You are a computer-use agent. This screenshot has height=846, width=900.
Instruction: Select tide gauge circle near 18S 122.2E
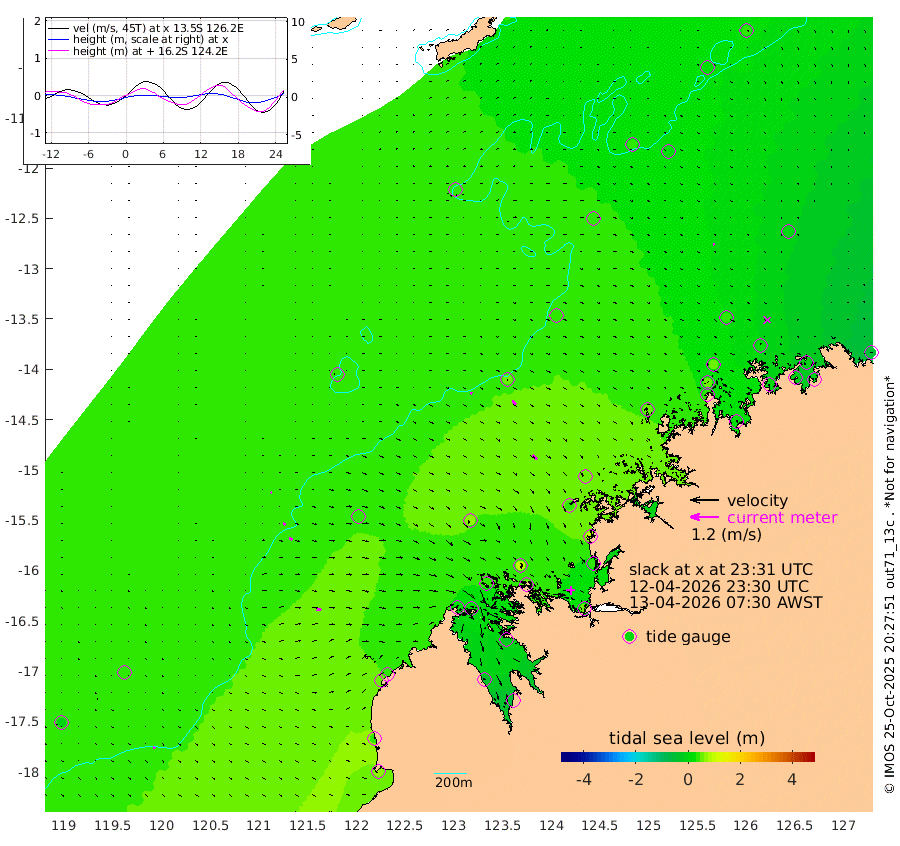[x=378, y=771]
